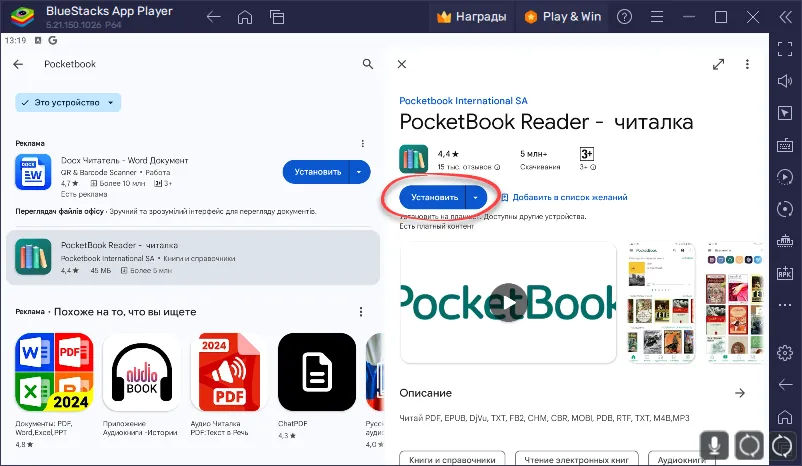Select the Книги и справочники tag

[452, 459]
